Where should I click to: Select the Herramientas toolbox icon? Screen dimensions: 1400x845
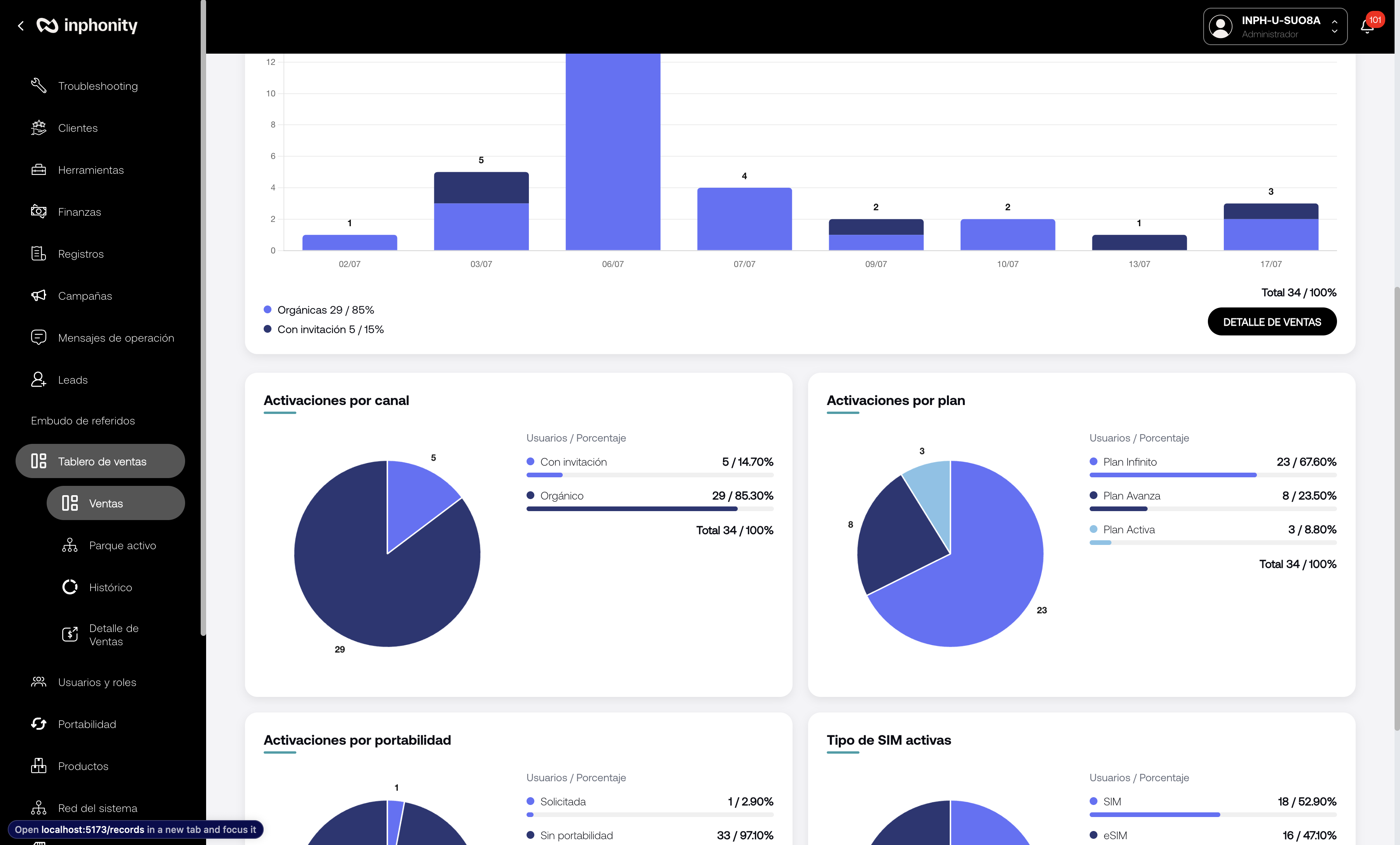coord(38,170)
